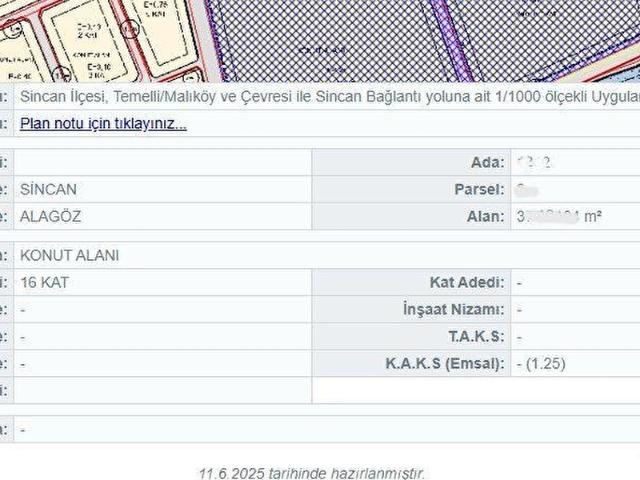The image size is (640, 480).
Task: Click the 'T.A.K.S:' label
Action: [477, 337]
